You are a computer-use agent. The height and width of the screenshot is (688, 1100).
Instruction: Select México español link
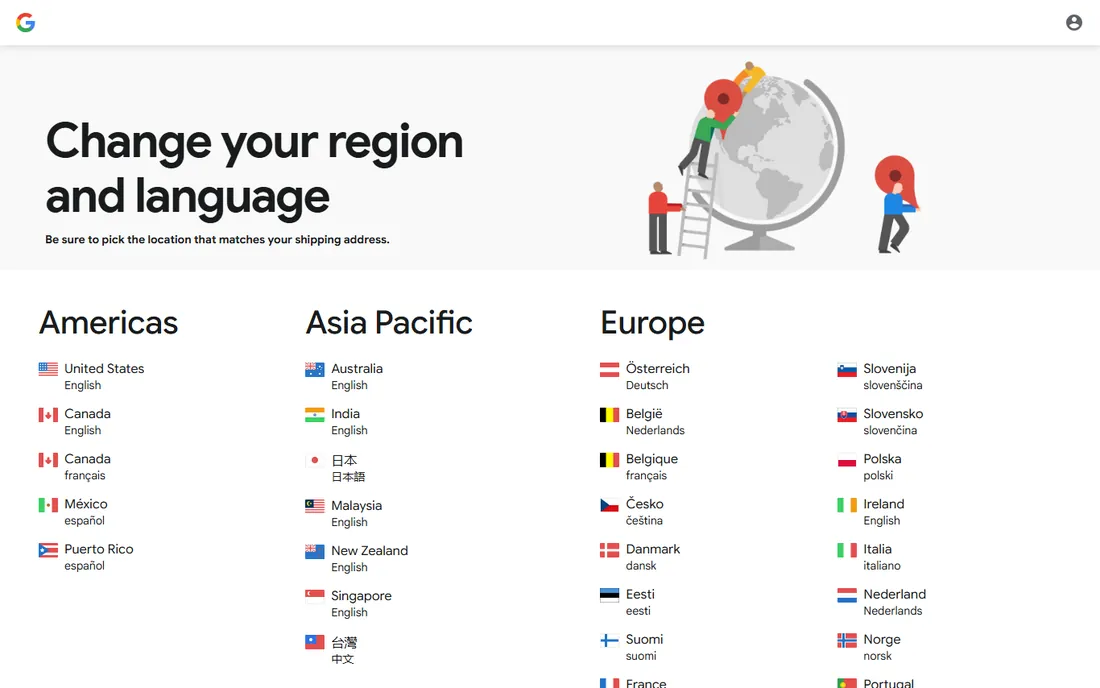[x=73, y=511]
